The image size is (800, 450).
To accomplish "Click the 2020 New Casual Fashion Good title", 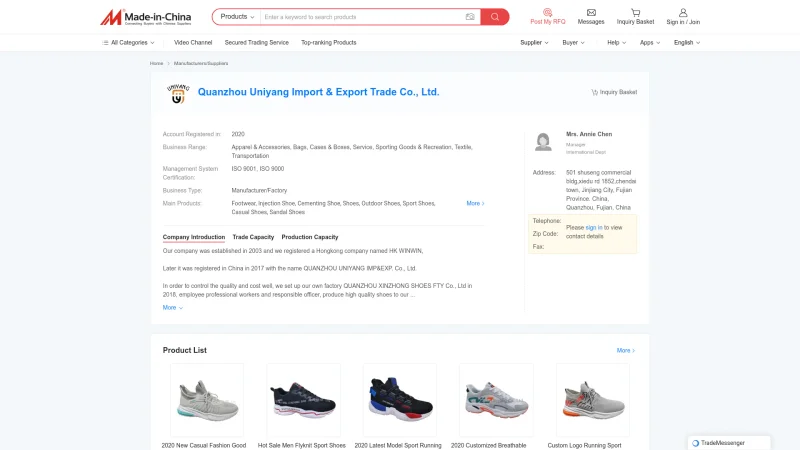I will tap(204, 445).
